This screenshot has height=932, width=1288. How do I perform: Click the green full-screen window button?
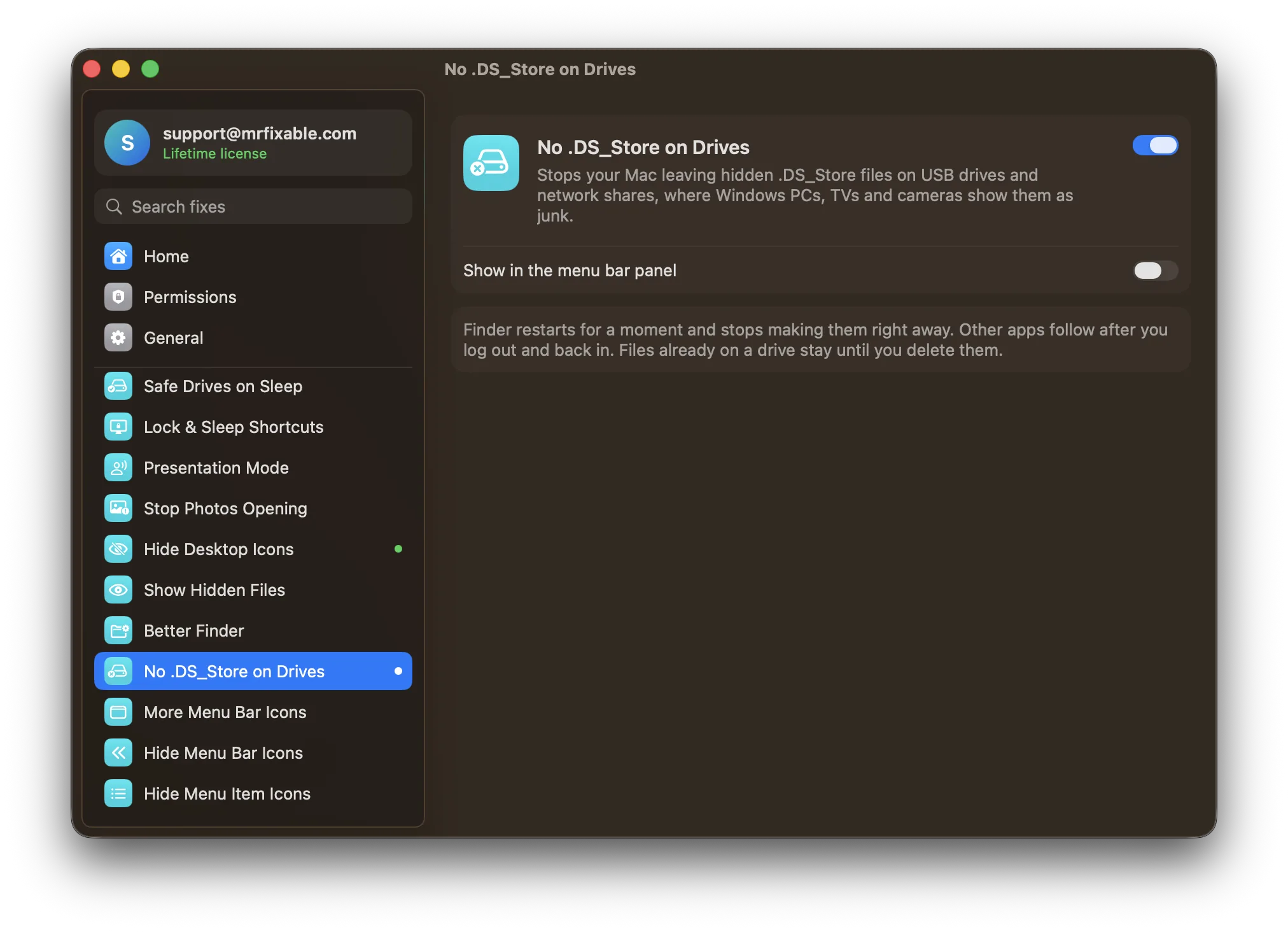pos(150,69)
